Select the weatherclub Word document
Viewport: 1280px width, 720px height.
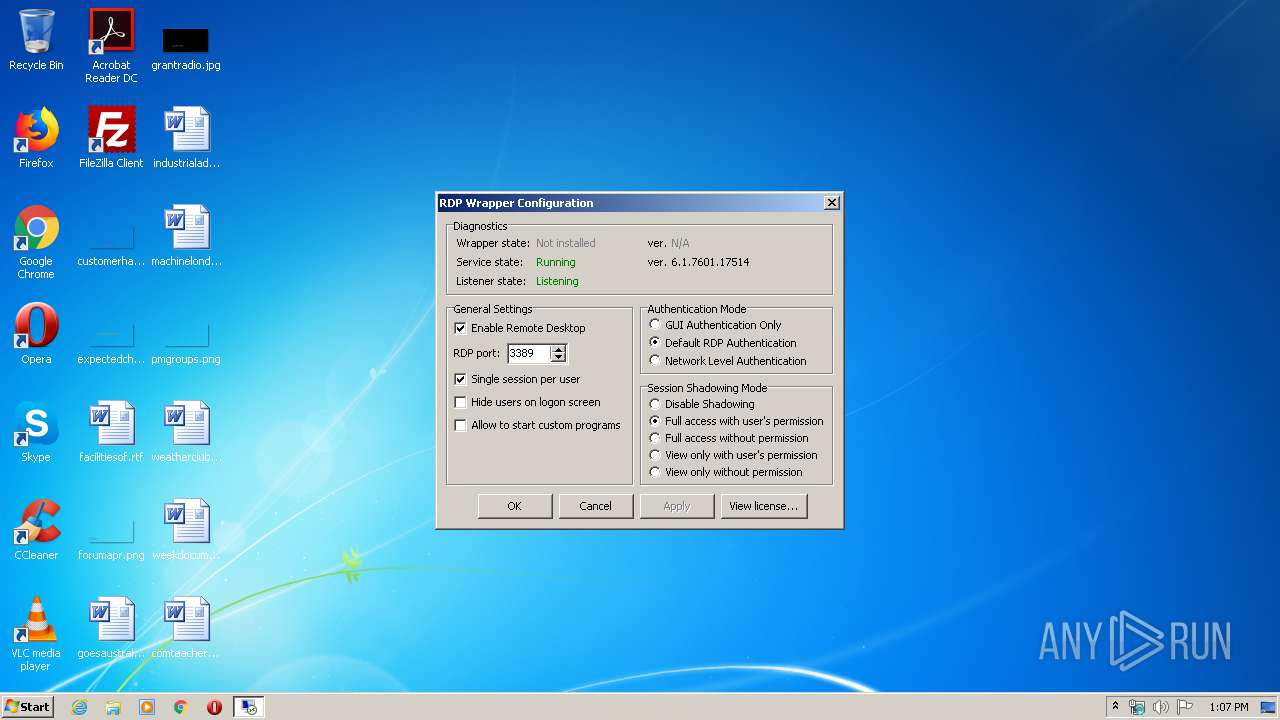click(186, 432)
